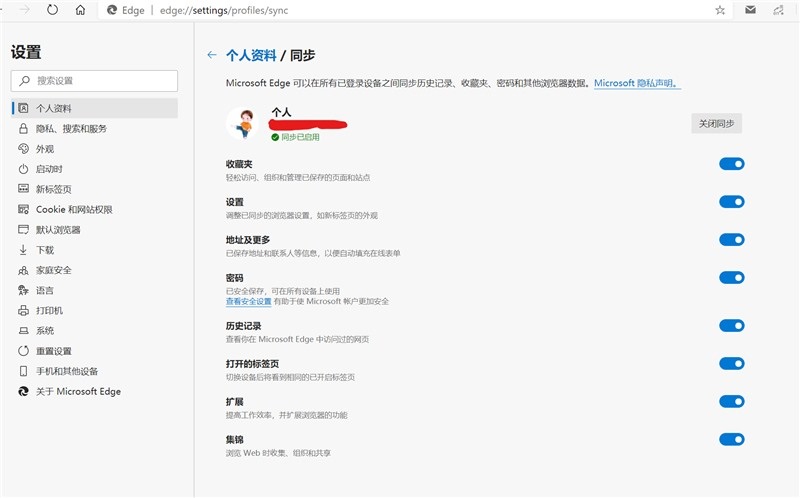Open the Microsoft 隐私声明 link
The width and height of the screenshot is (800, 498).
pyautogui.click(x=637, y=83)
